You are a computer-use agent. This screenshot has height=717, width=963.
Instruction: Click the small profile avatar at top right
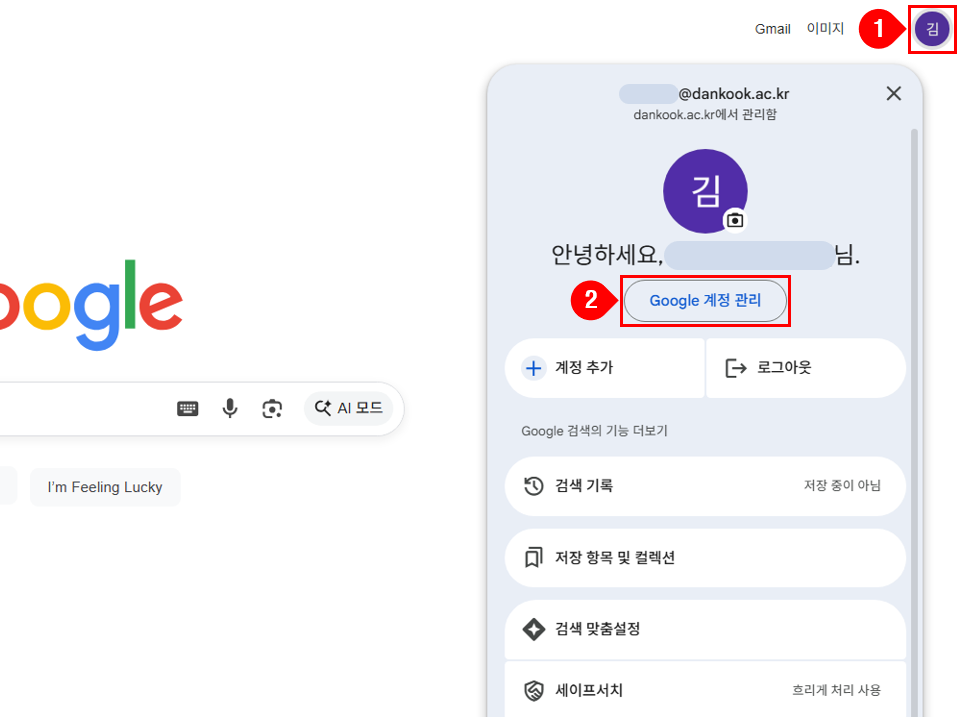(932, 29)
